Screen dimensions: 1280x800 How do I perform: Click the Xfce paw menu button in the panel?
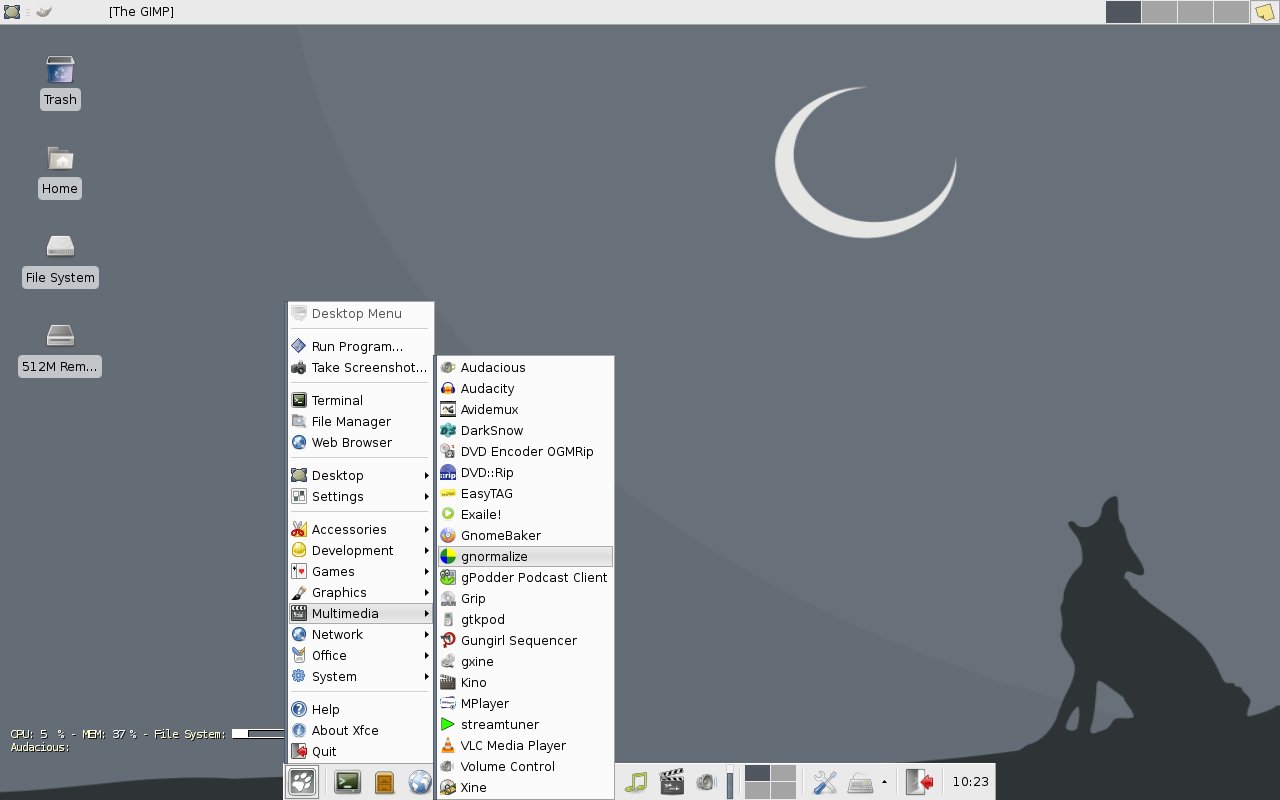coord(302,782)
